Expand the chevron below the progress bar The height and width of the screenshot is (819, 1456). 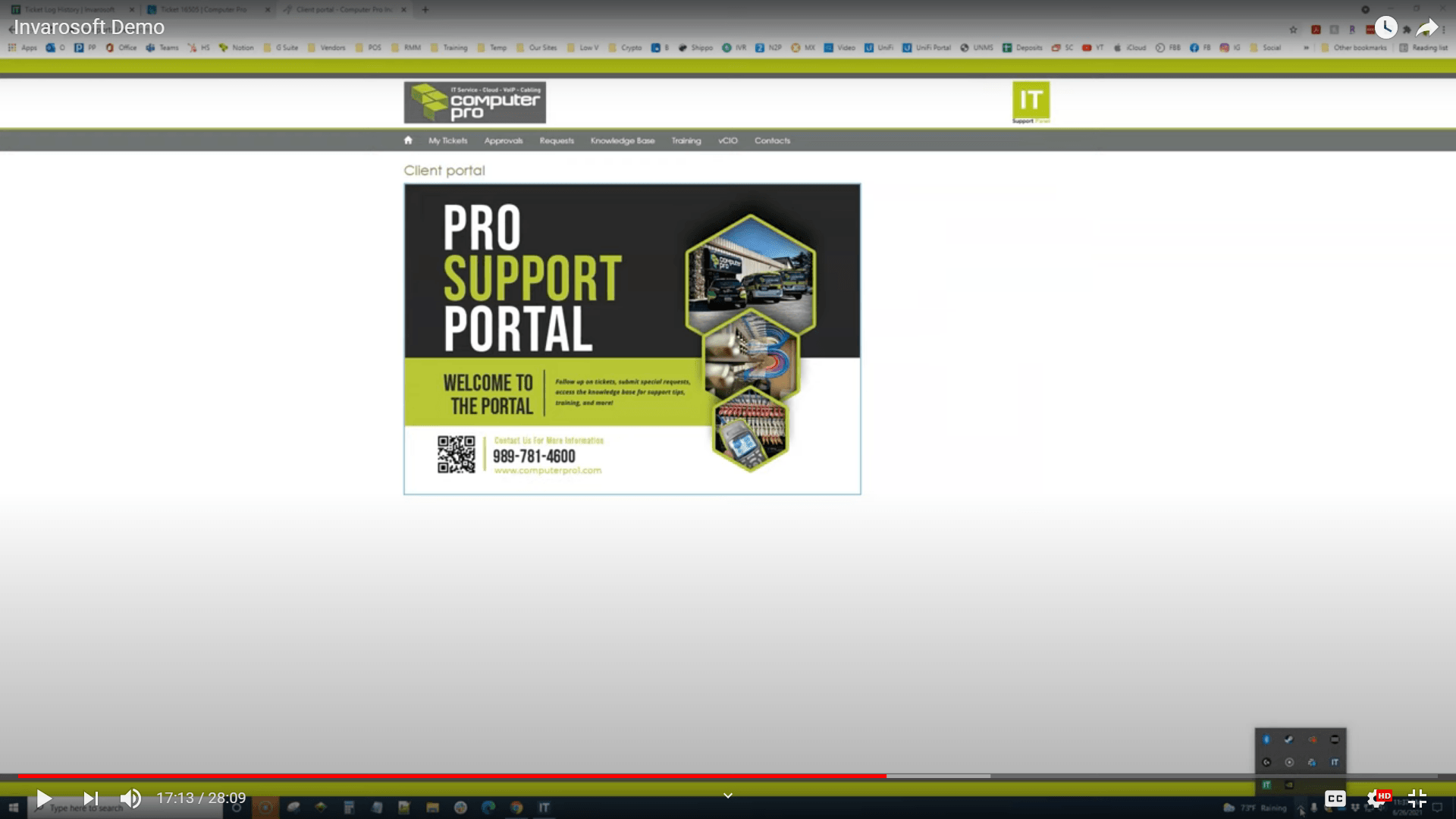click(x=728, y=795)
